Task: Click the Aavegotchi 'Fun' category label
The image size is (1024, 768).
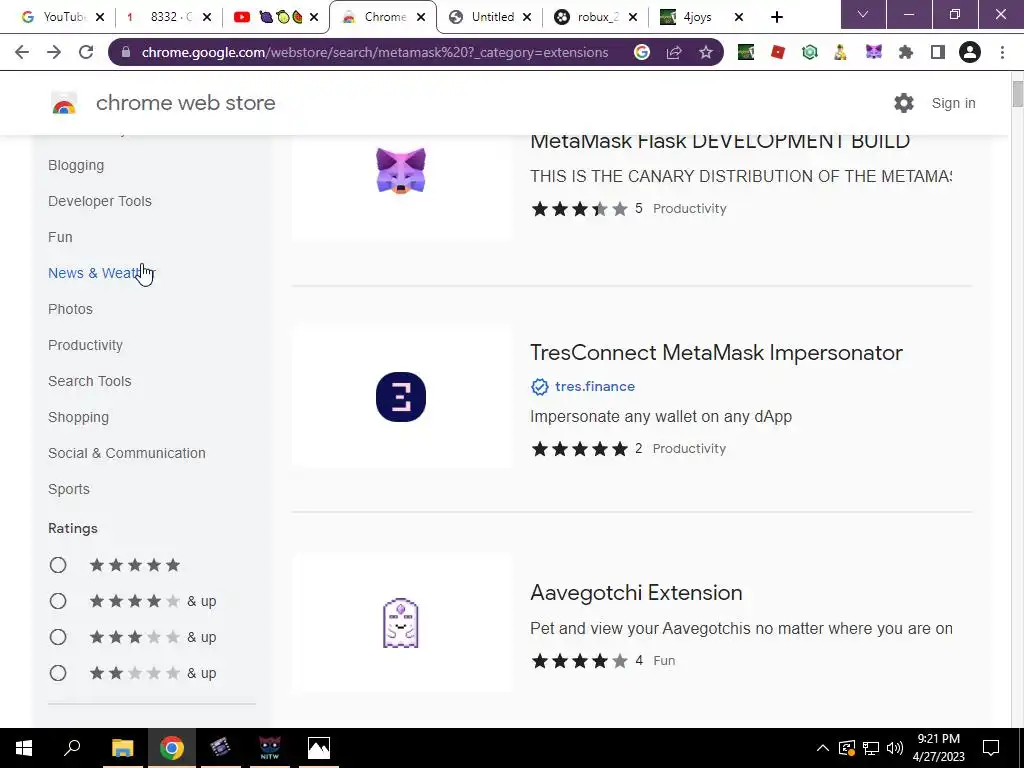Action: pos(664,660)
